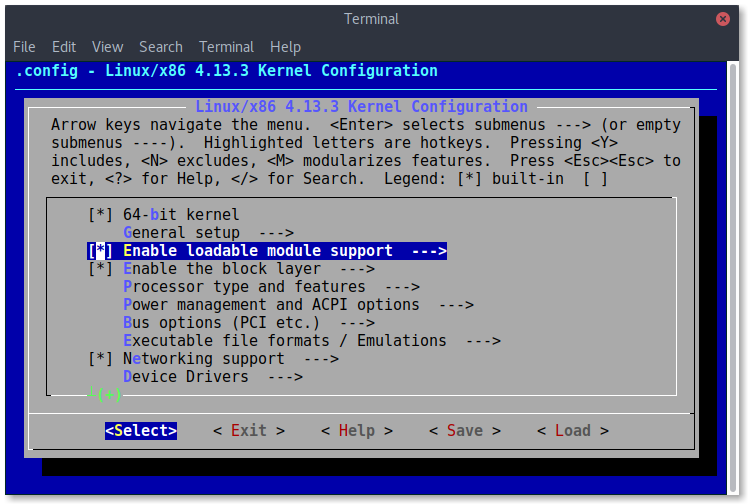Toggle Enable the block layer checkbox
The image size is (748, 504).
100,269
